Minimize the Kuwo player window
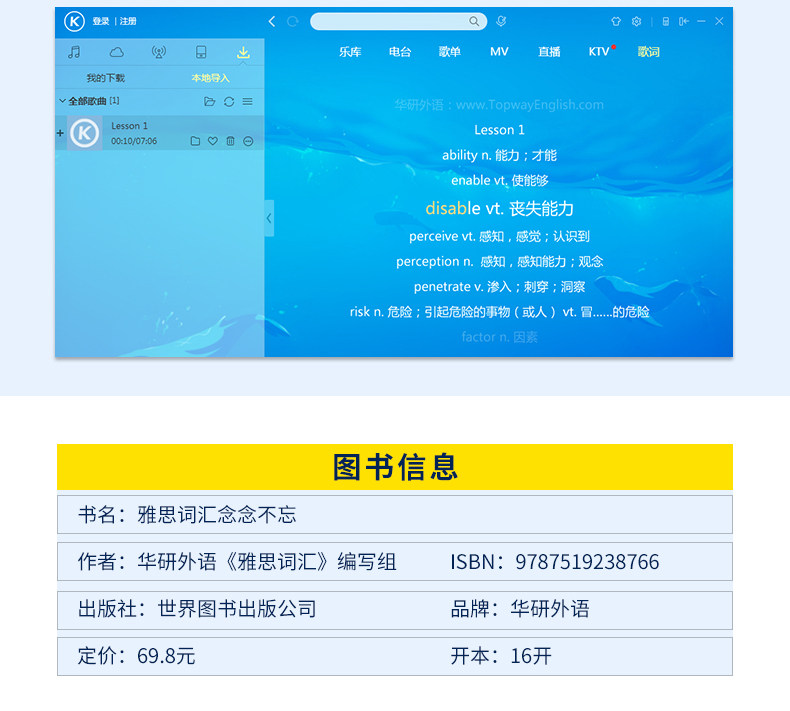Image resolution: width=790 pixels, height=711 pixels. (x=701, y=21)
